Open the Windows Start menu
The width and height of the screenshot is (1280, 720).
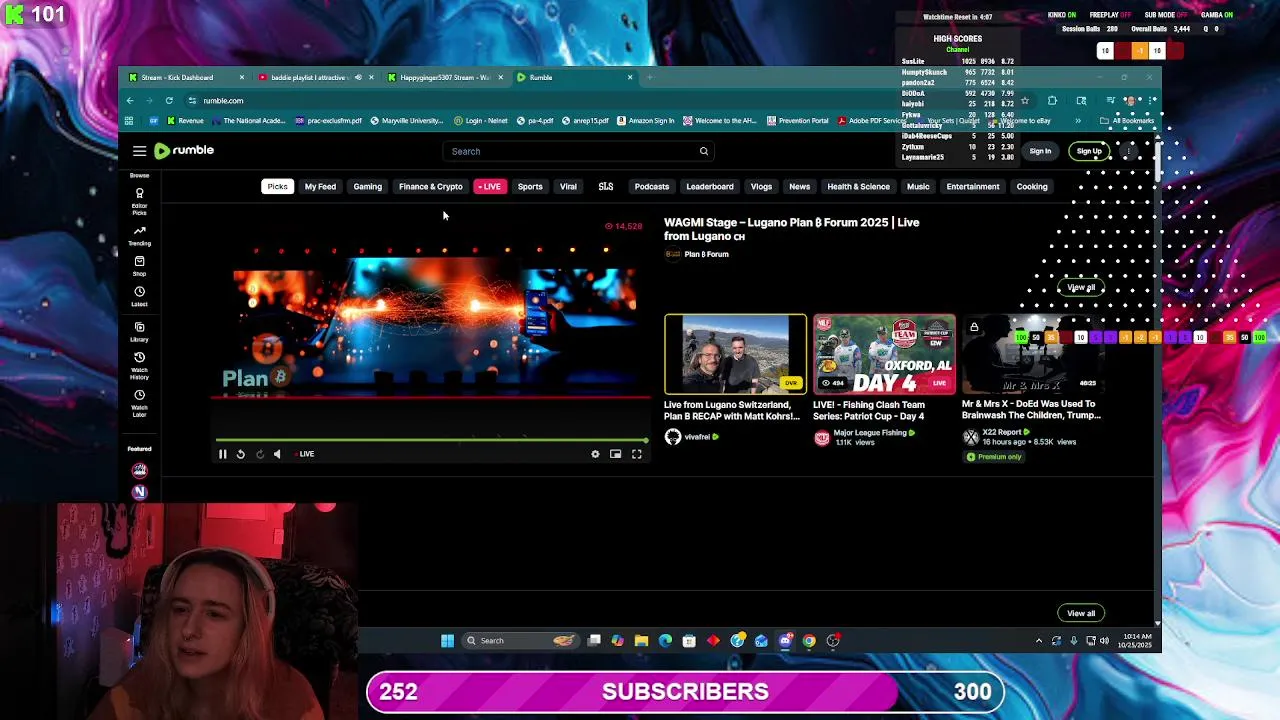click(447, 641)
